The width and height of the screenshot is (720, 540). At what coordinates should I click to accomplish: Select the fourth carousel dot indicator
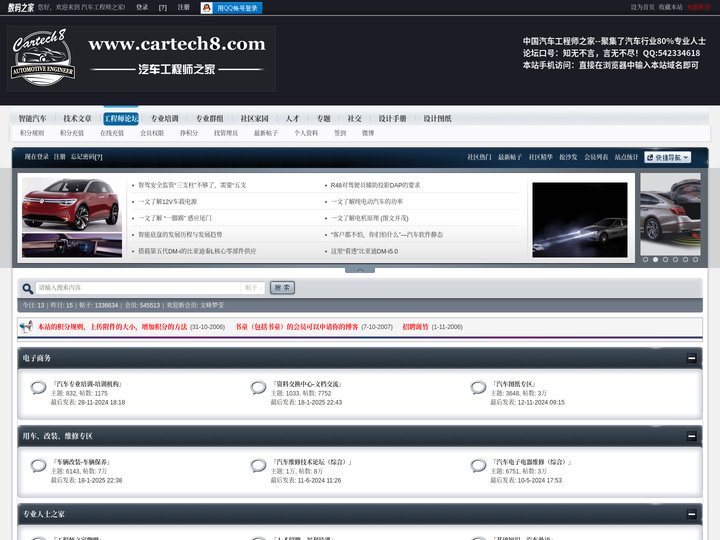click(675, 259)
